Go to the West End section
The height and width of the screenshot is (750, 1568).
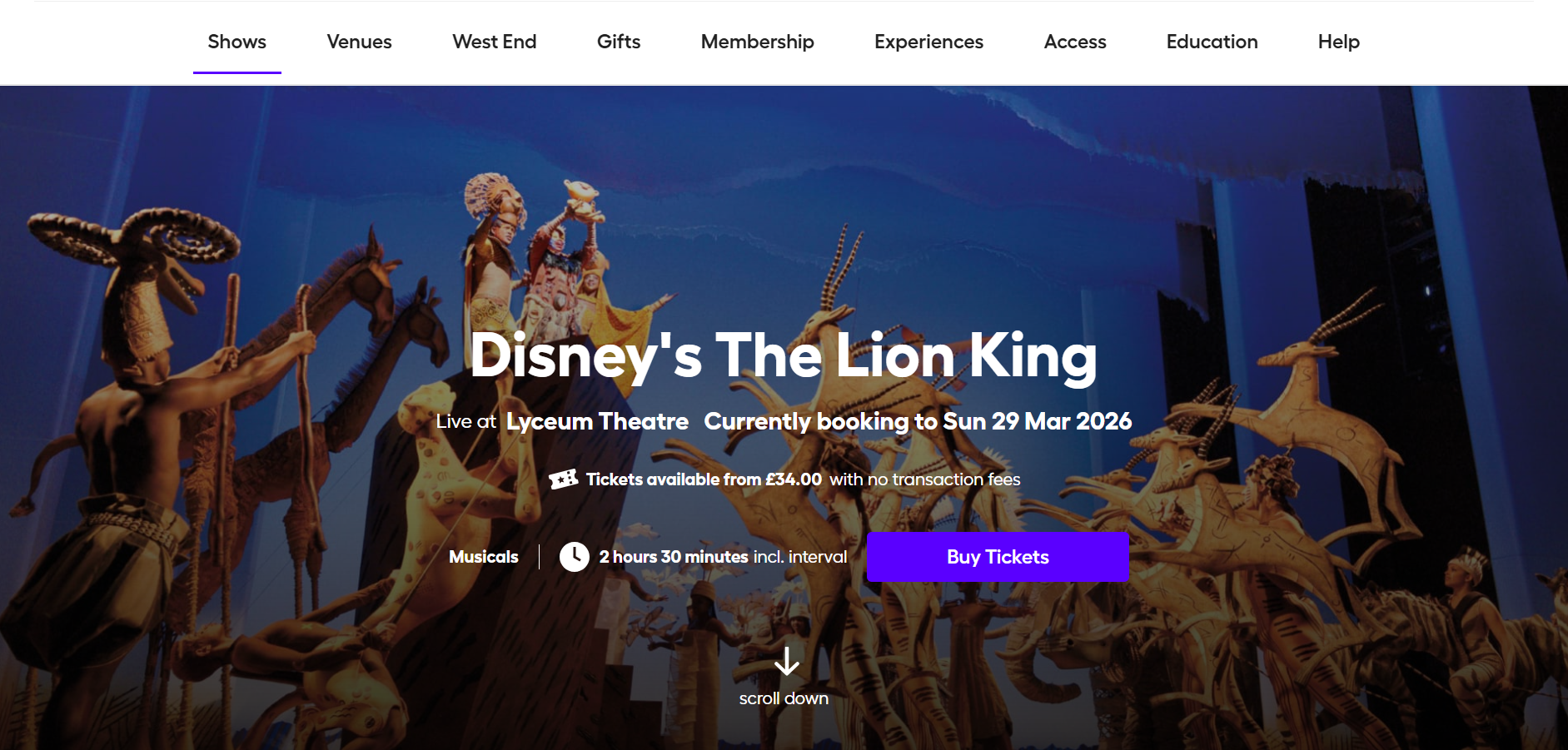tap(494, 42)
